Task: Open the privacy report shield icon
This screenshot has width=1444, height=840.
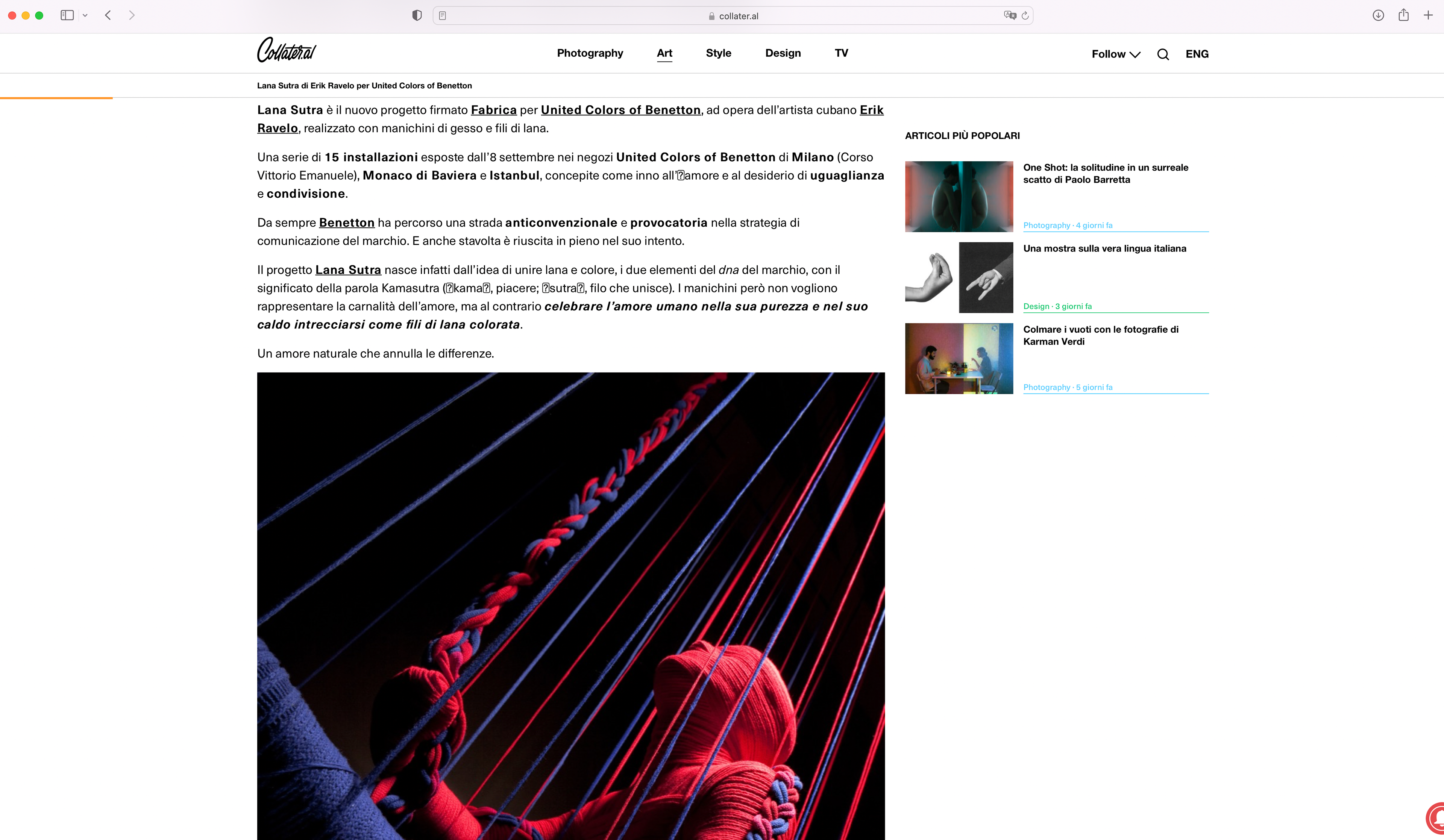Action: click(x=417, y=15)
